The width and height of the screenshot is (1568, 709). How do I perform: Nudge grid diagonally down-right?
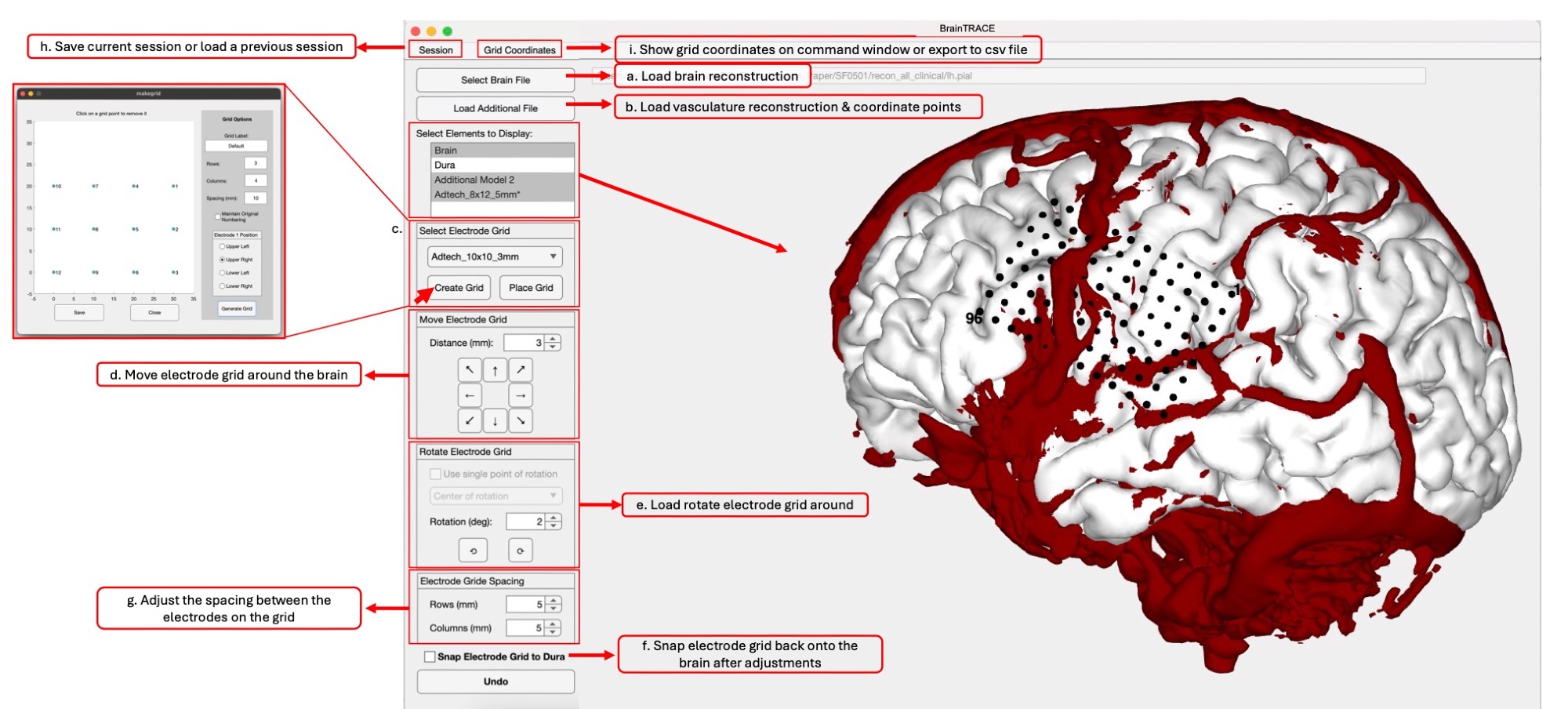point(521,421)
